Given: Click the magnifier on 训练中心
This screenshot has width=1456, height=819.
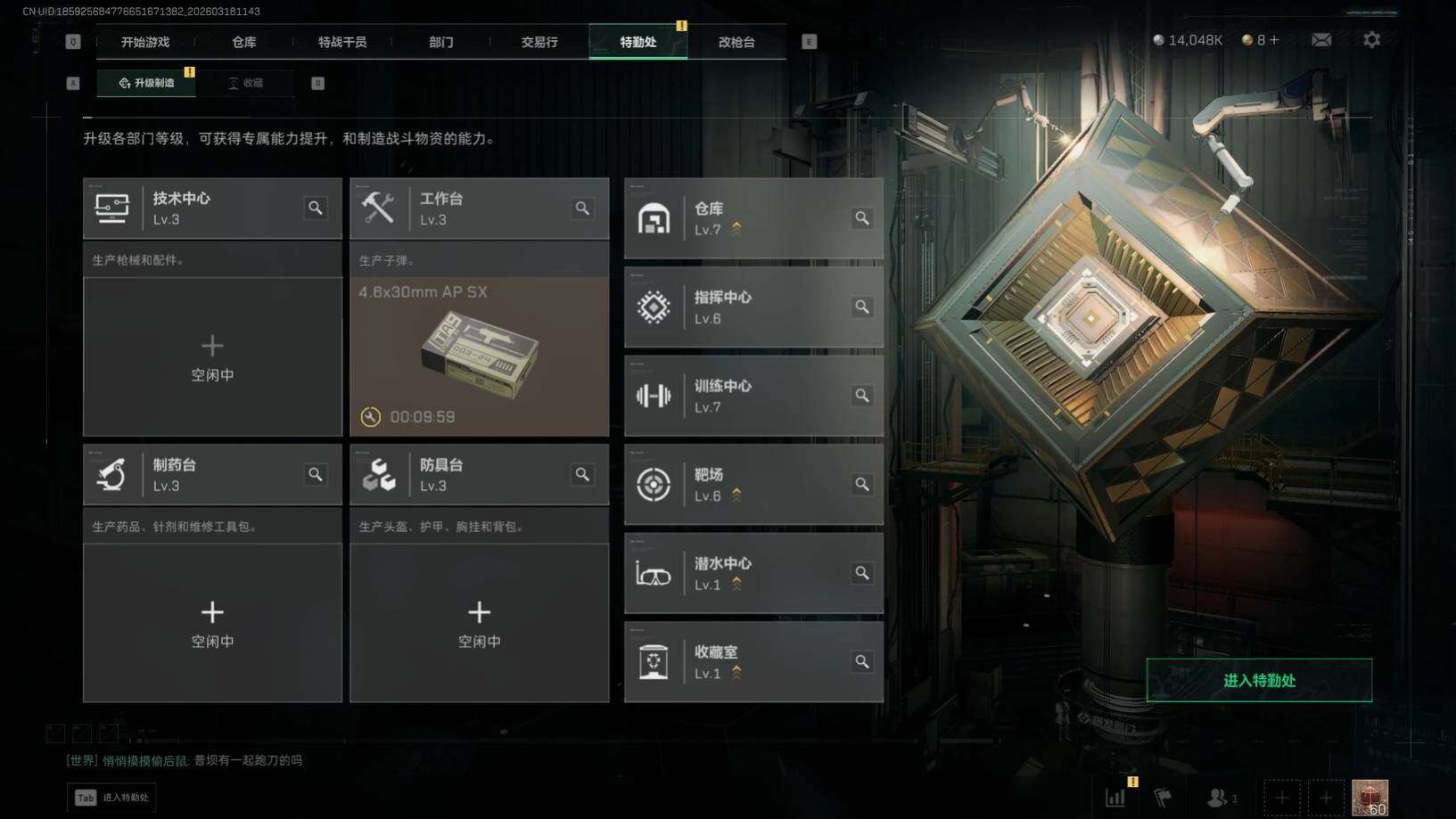Looking at the screenshot, I should click(x=862, y=395).
